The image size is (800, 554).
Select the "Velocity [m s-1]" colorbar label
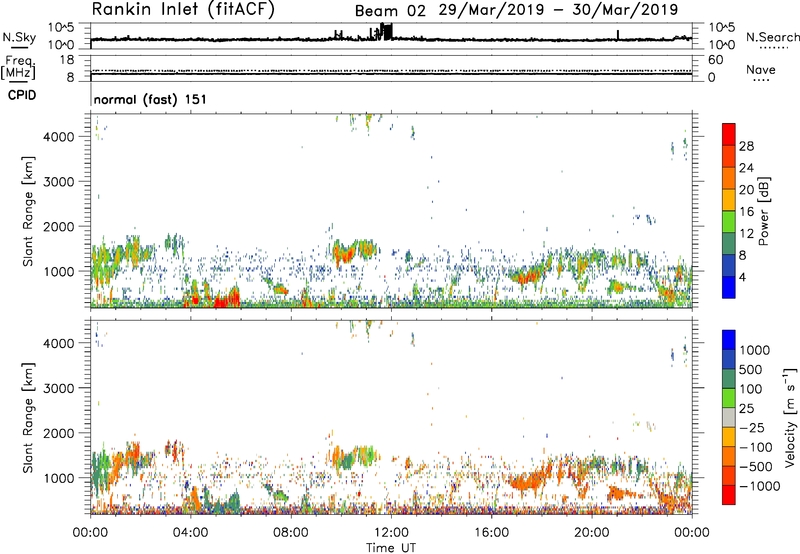tap(790, 418)
